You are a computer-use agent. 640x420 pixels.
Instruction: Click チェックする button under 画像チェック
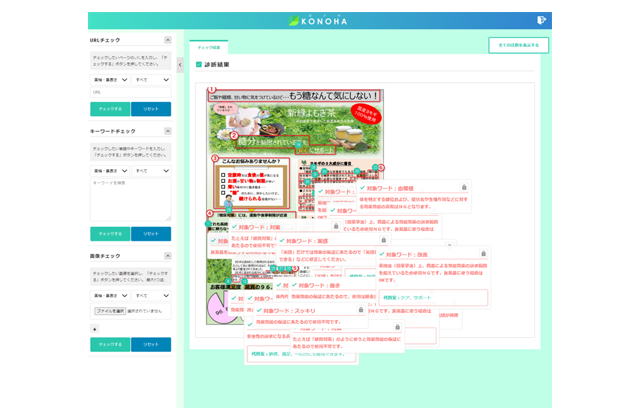point(110,344)
